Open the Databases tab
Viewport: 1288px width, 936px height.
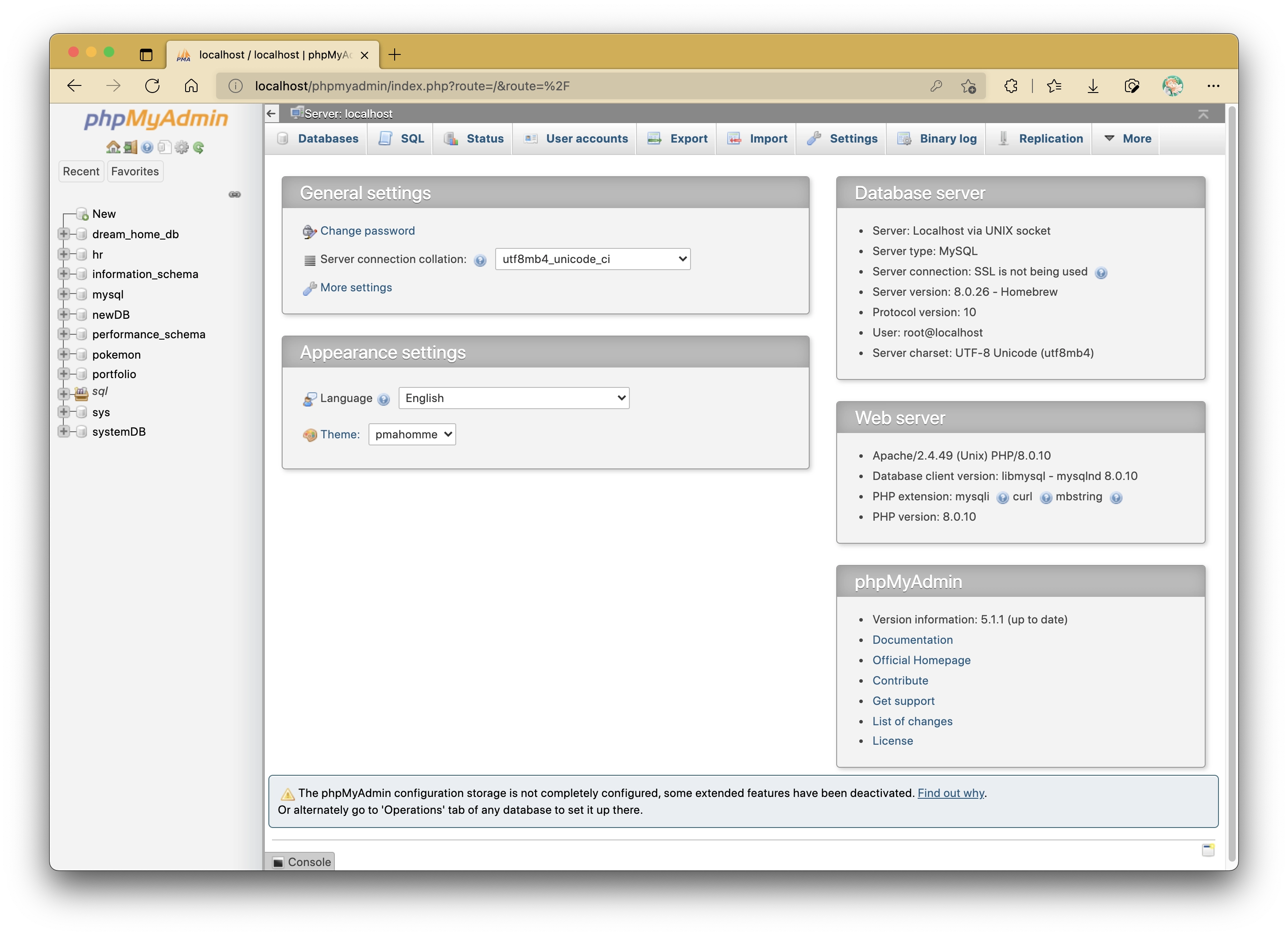coord(318,139)
